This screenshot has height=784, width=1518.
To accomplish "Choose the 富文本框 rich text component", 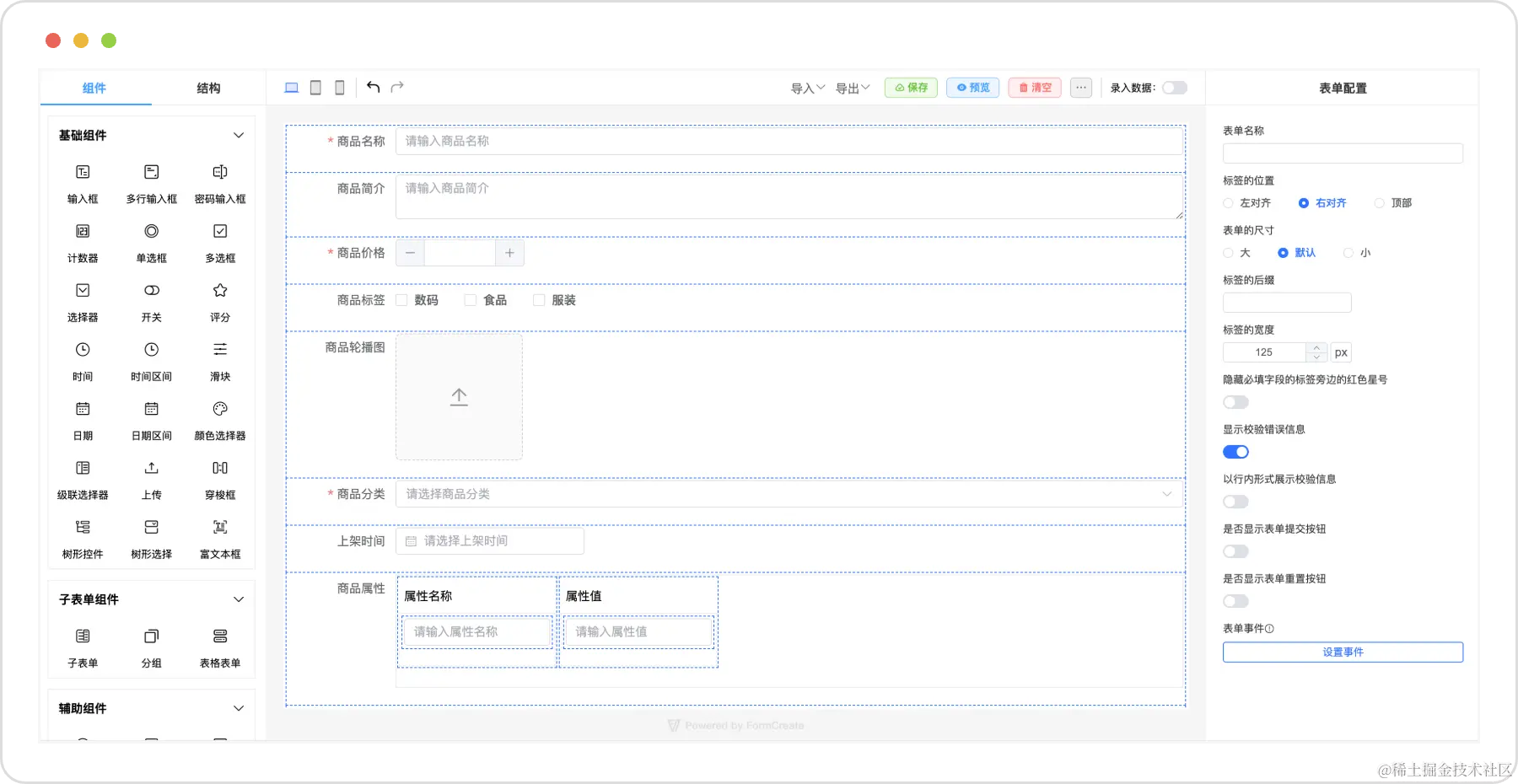I will pyautogui.click(x=220, y=540).
